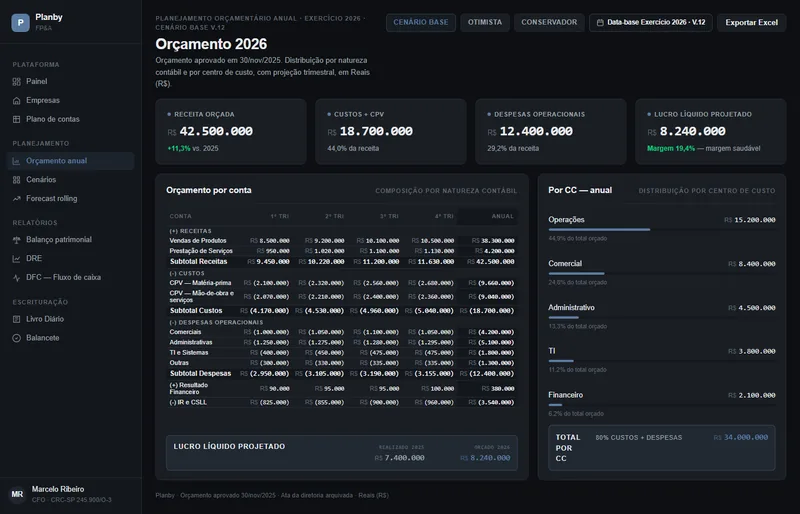
Task: Click the Exportar Excel button
Action: pos(752,22)
